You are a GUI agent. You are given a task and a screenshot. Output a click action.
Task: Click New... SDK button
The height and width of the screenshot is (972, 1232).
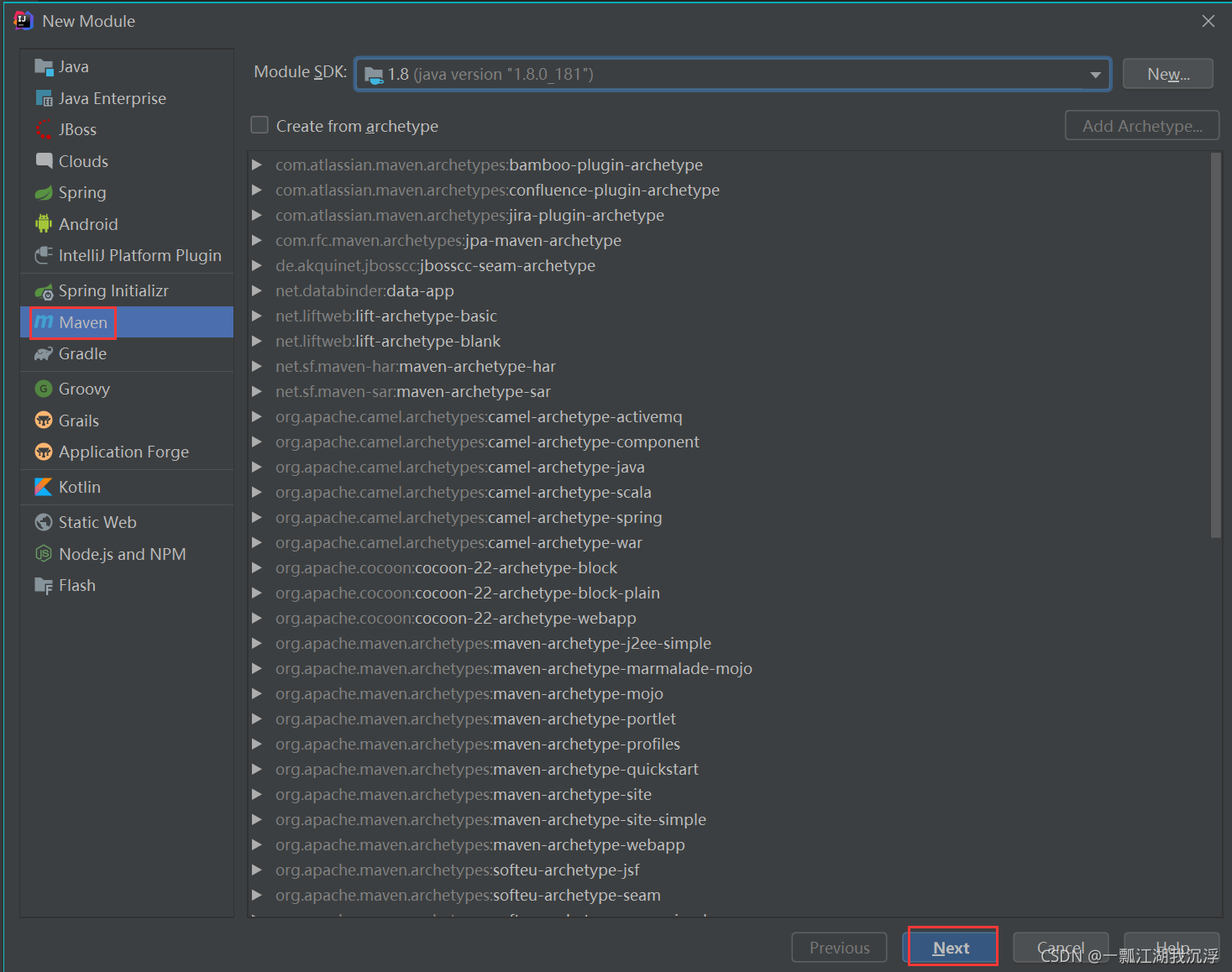coord(1167,74)
